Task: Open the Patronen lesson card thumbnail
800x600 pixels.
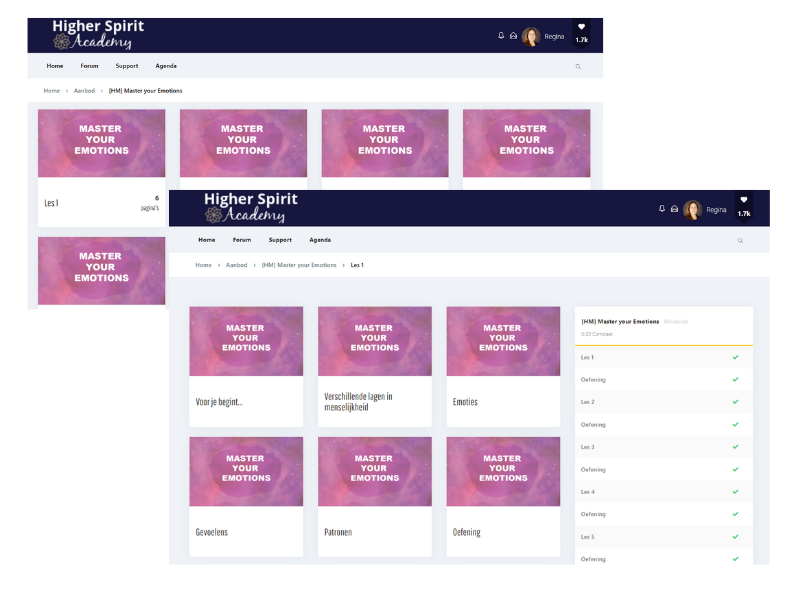Action: pyautogui.click(x=374, y=471)
